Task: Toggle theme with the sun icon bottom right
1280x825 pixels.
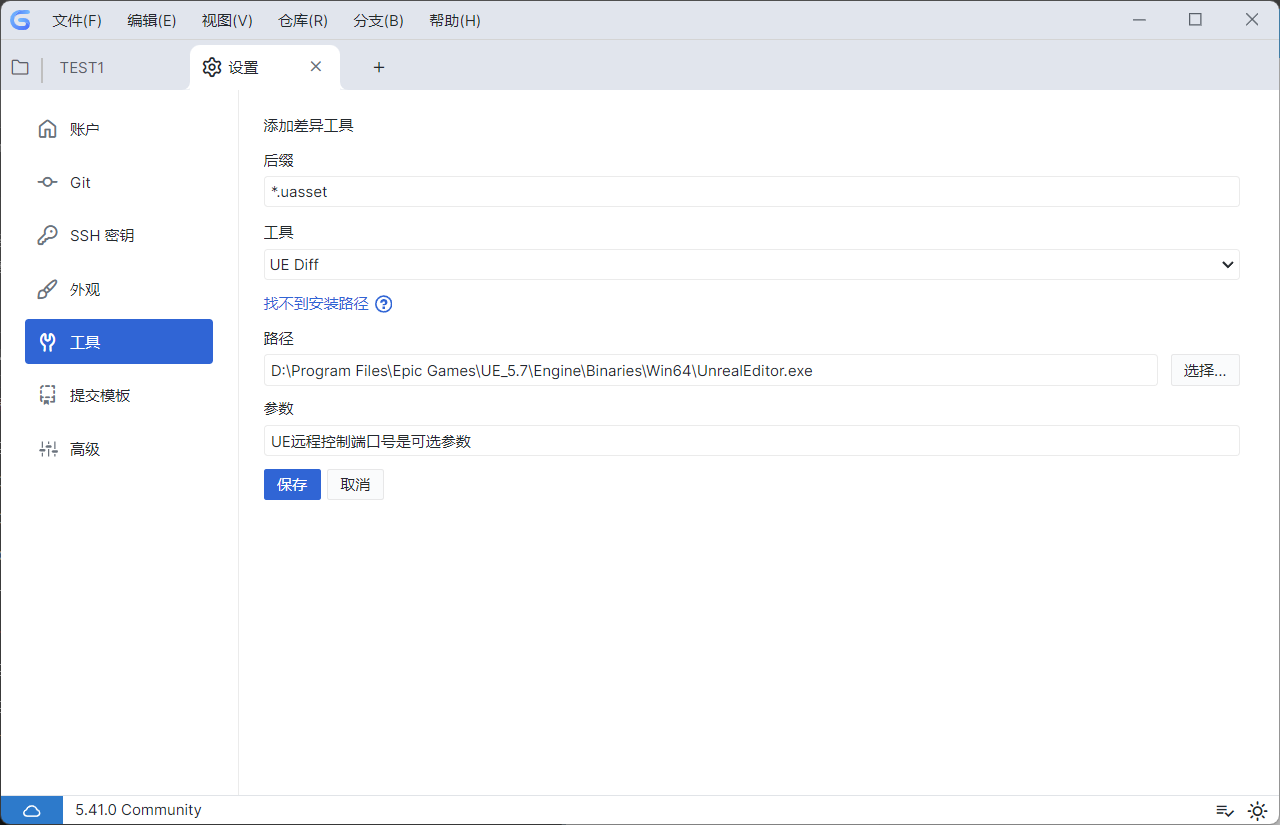Action: coord(1257,810)
